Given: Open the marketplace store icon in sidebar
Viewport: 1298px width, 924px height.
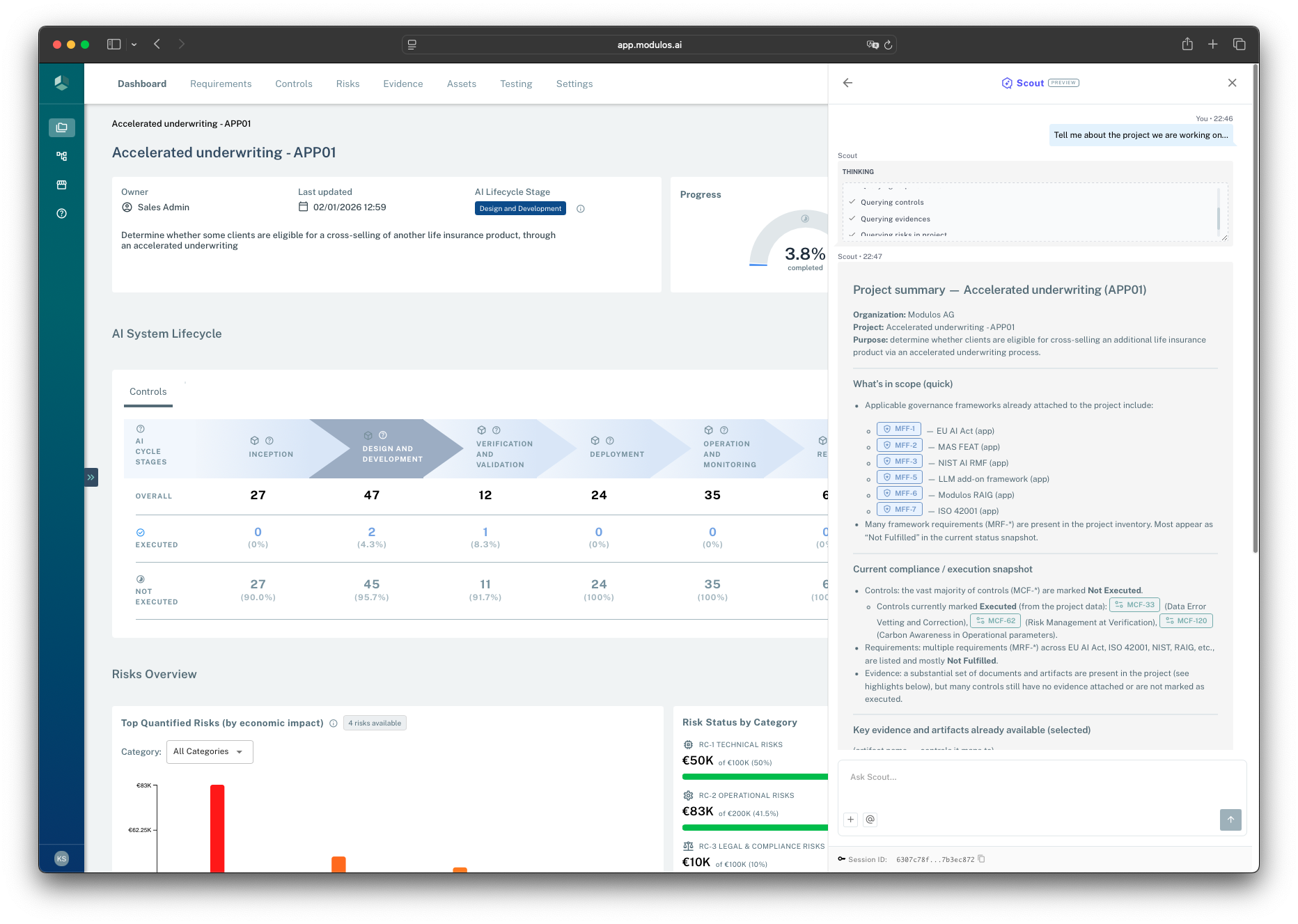Looking at the screenshot, I should click(x=61, y=185).
